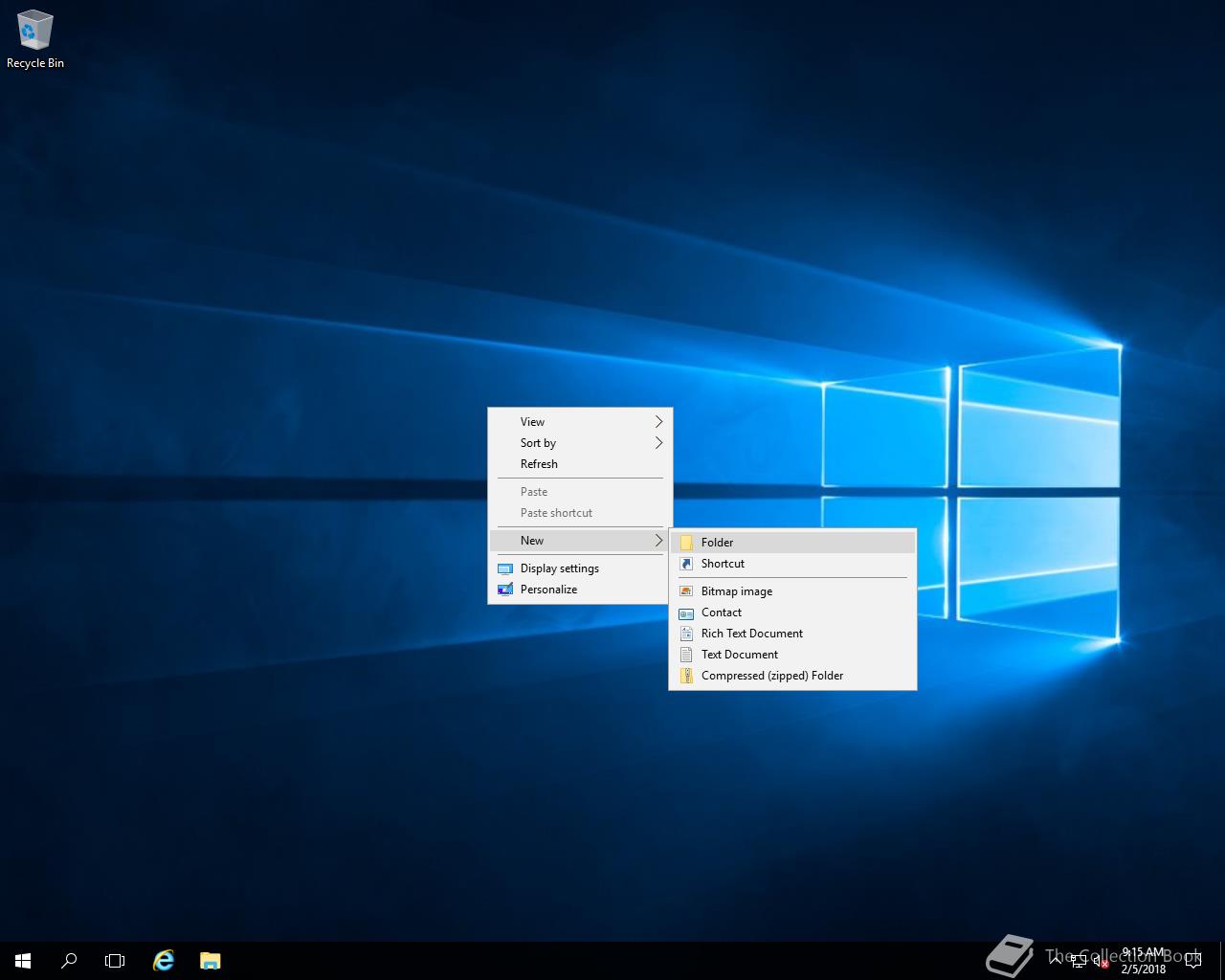The width and height of the screenshot is (1225, 980).
Task: Click the taskbar clock showing 9:15 AM
Action: coord(1144,961)
